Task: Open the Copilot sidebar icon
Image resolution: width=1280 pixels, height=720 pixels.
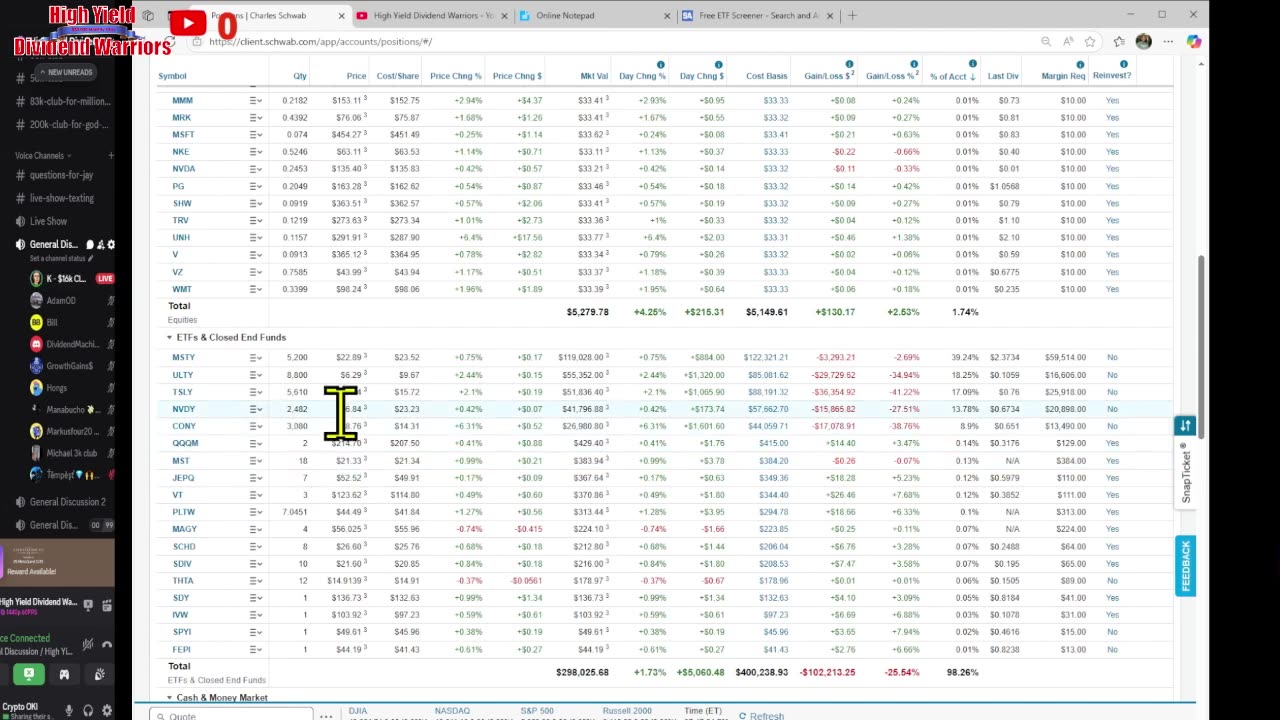Action: click(1194, 42)
